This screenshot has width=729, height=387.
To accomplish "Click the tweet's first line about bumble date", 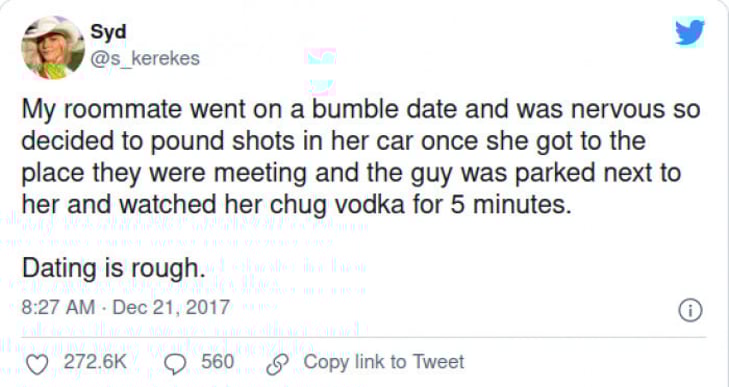I will pos(361,110).
